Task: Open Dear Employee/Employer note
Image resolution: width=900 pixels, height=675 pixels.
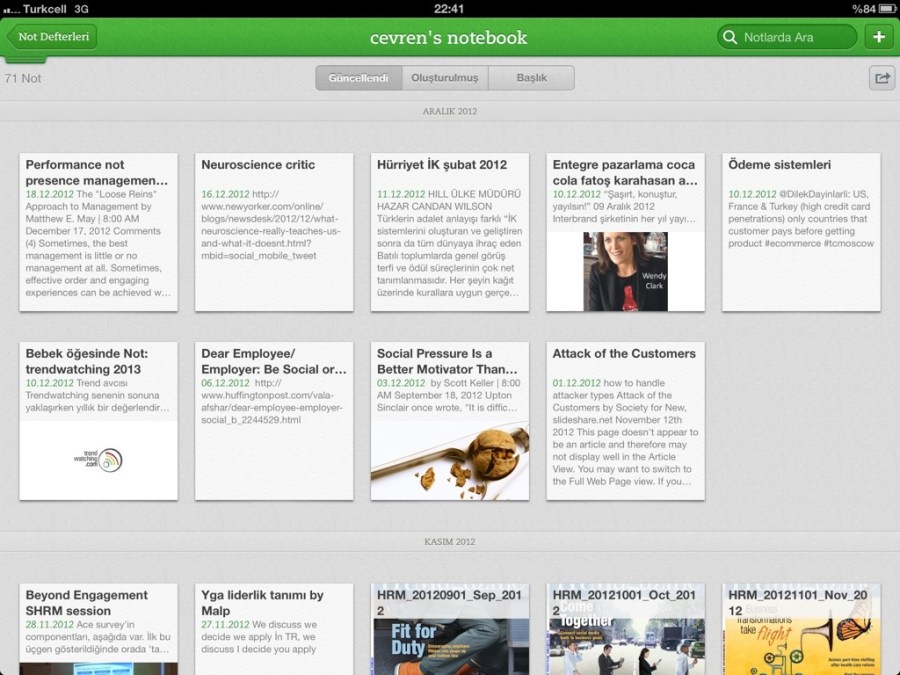Action: click(x=274, y=421)
